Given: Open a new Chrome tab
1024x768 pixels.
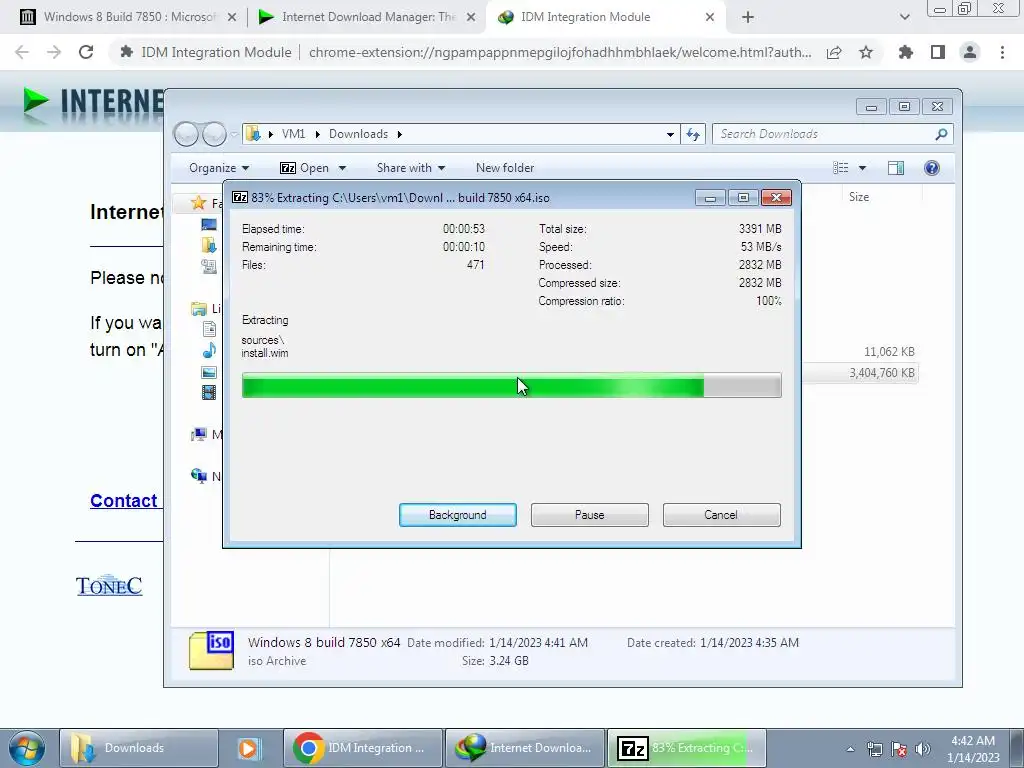Looking at the screenshot, I should click(748, 18).
